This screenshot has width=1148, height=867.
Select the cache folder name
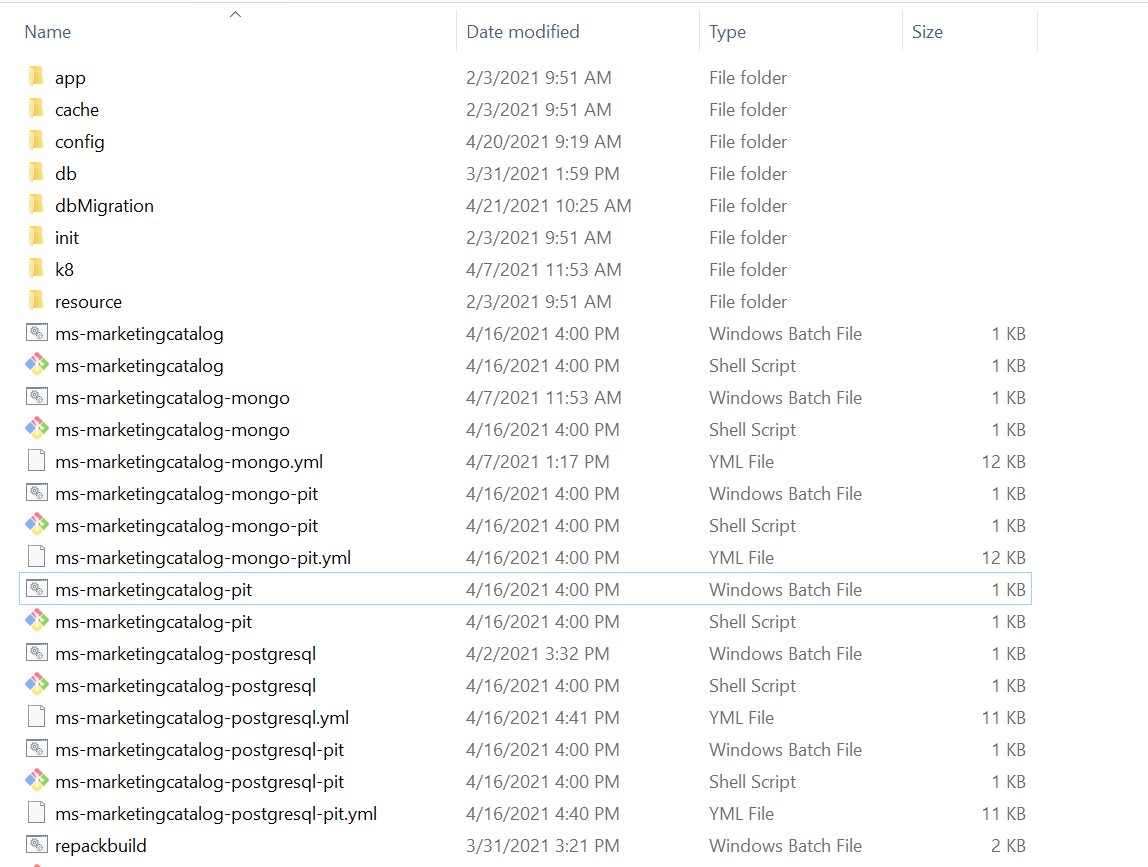click(x=77, y=109)
